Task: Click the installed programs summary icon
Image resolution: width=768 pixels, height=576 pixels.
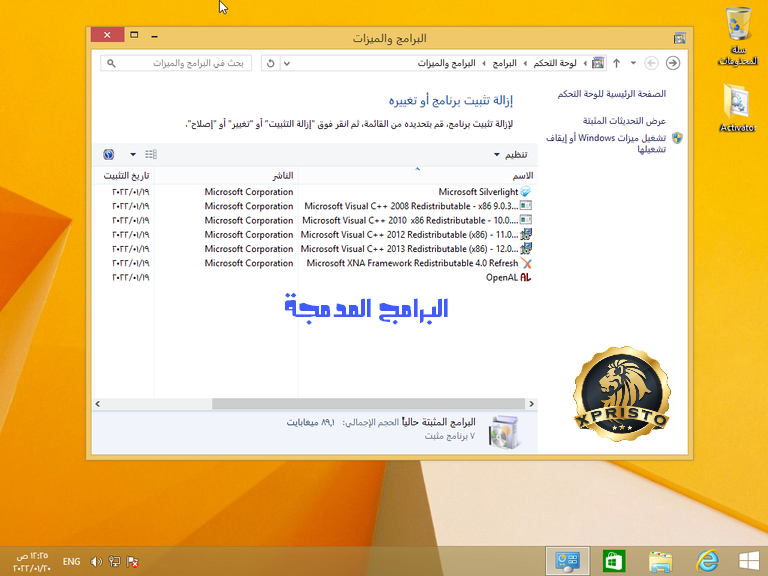Action: [x=504, y=431]
